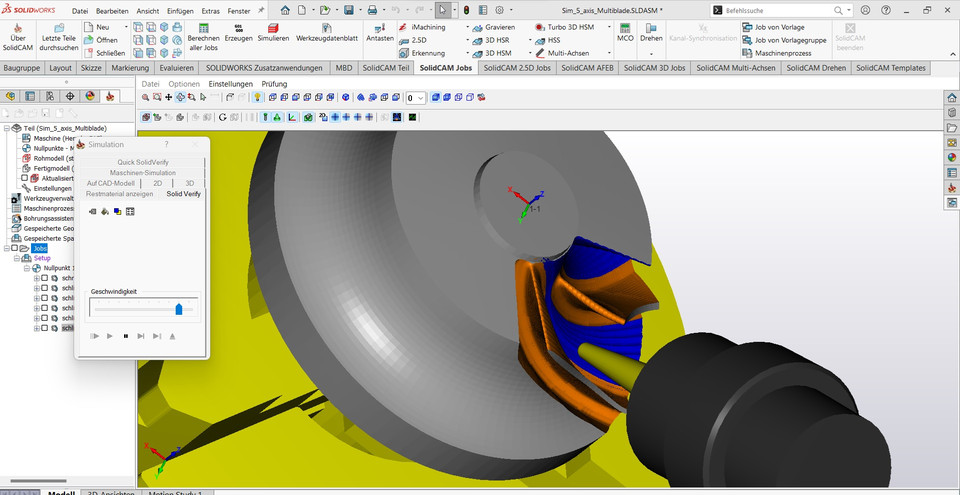Click the simulation play button
Viewport: 960px width, 495px height.
[110, 336]
